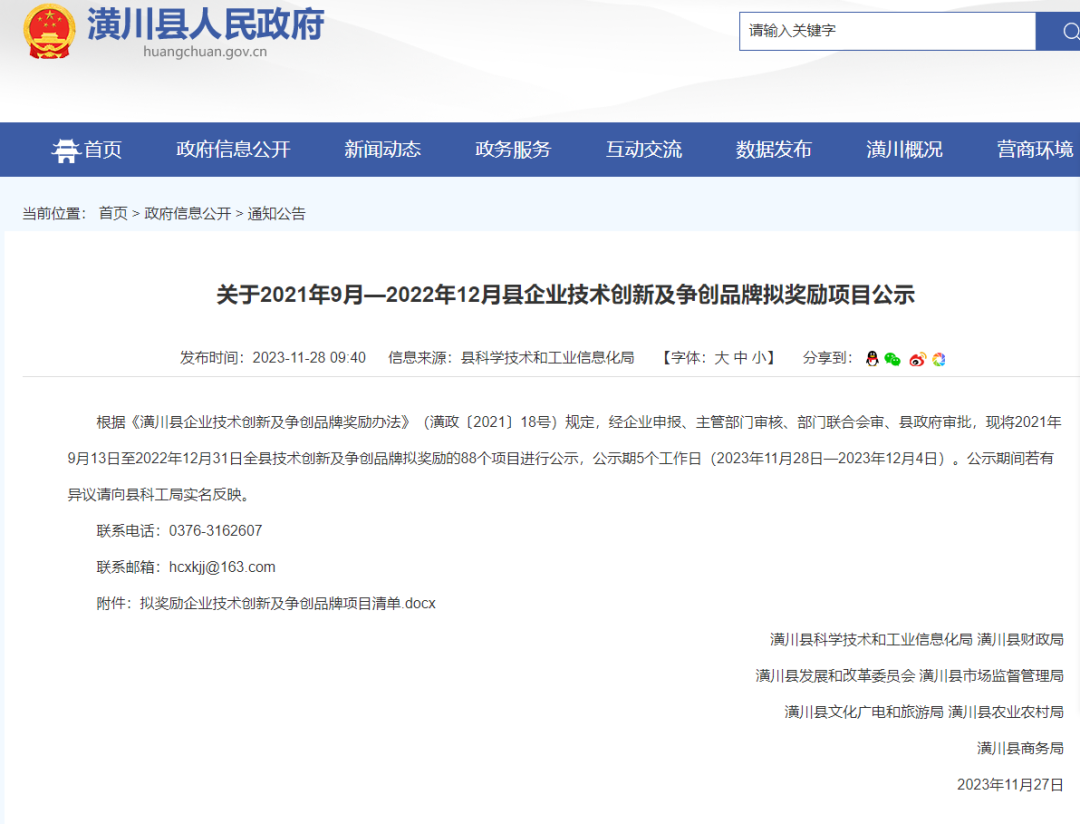Viewport: 1080px width, 824px height.
Task: Click the article headline 关于2021年9月—2022年12月
Action: tap(565, 295)
